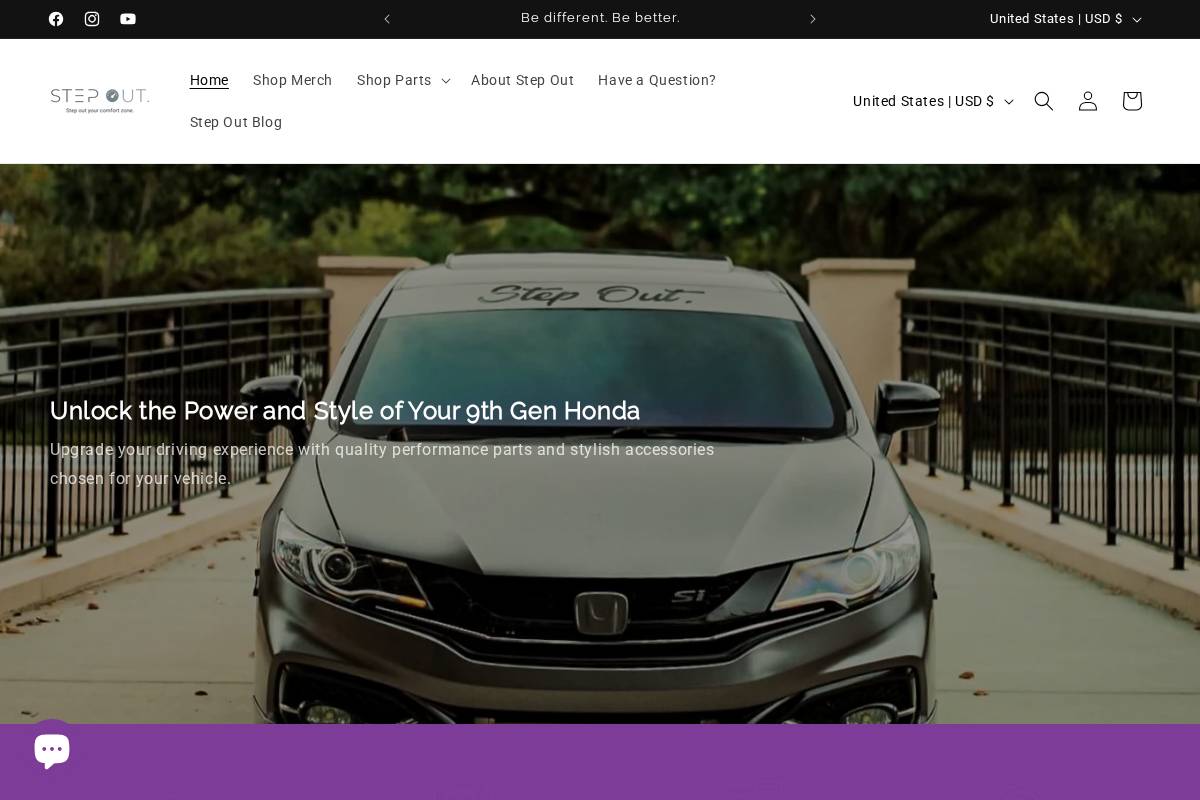Open the chat widget bubble
The width and height of the screenshot is (1200, 800).
point(52,748)
